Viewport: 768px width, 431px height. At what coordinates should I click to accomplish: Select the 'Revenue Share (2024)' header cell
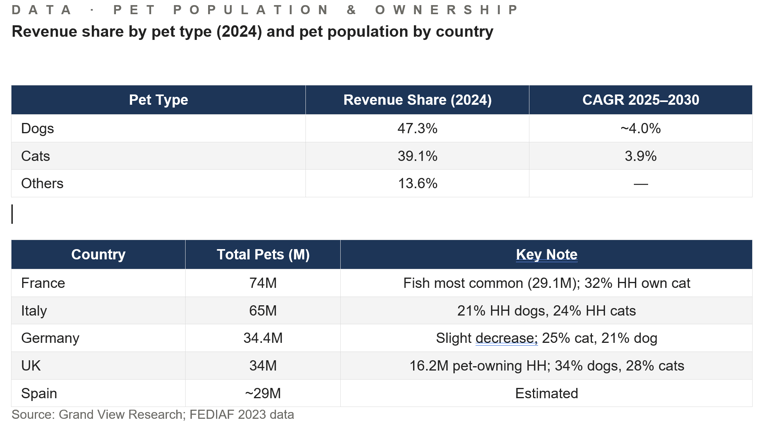[417, 100]
